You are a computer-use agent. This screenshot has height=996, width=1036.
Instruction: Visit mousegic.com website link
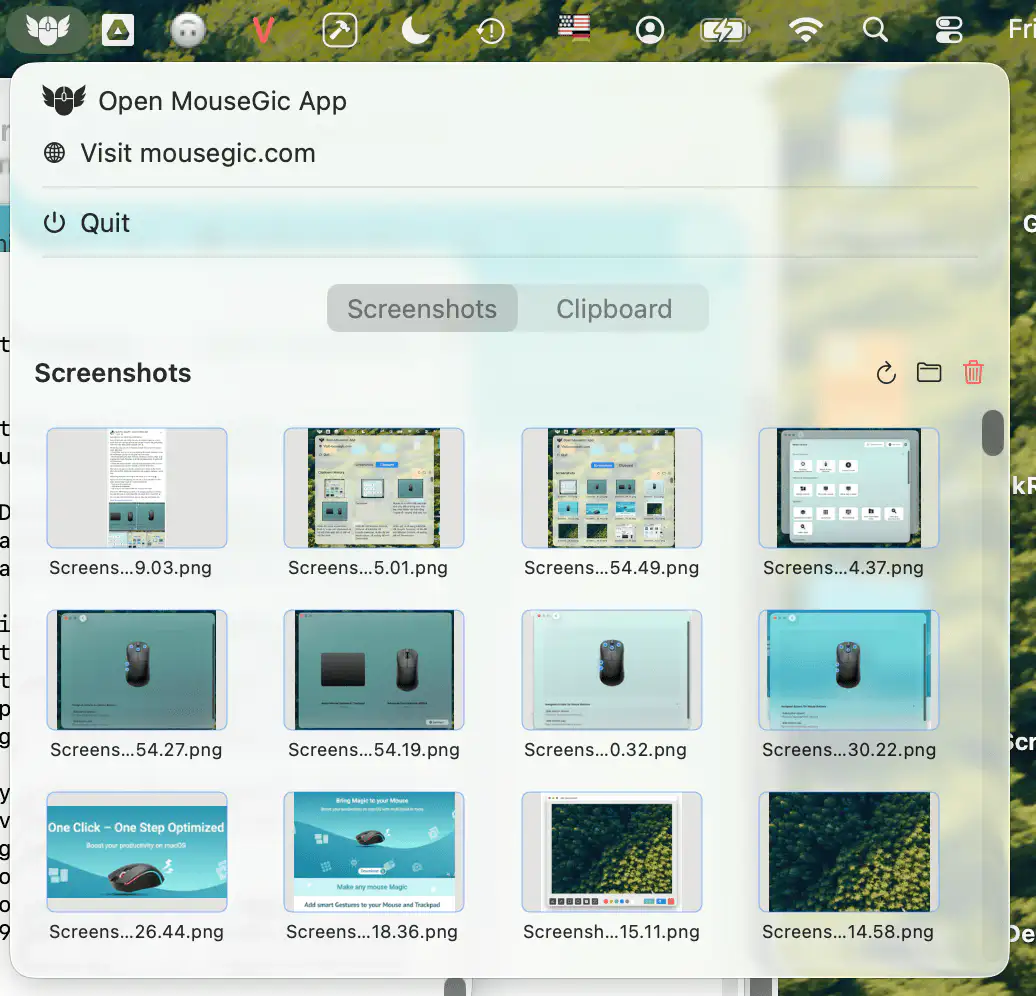click(198, 153)
